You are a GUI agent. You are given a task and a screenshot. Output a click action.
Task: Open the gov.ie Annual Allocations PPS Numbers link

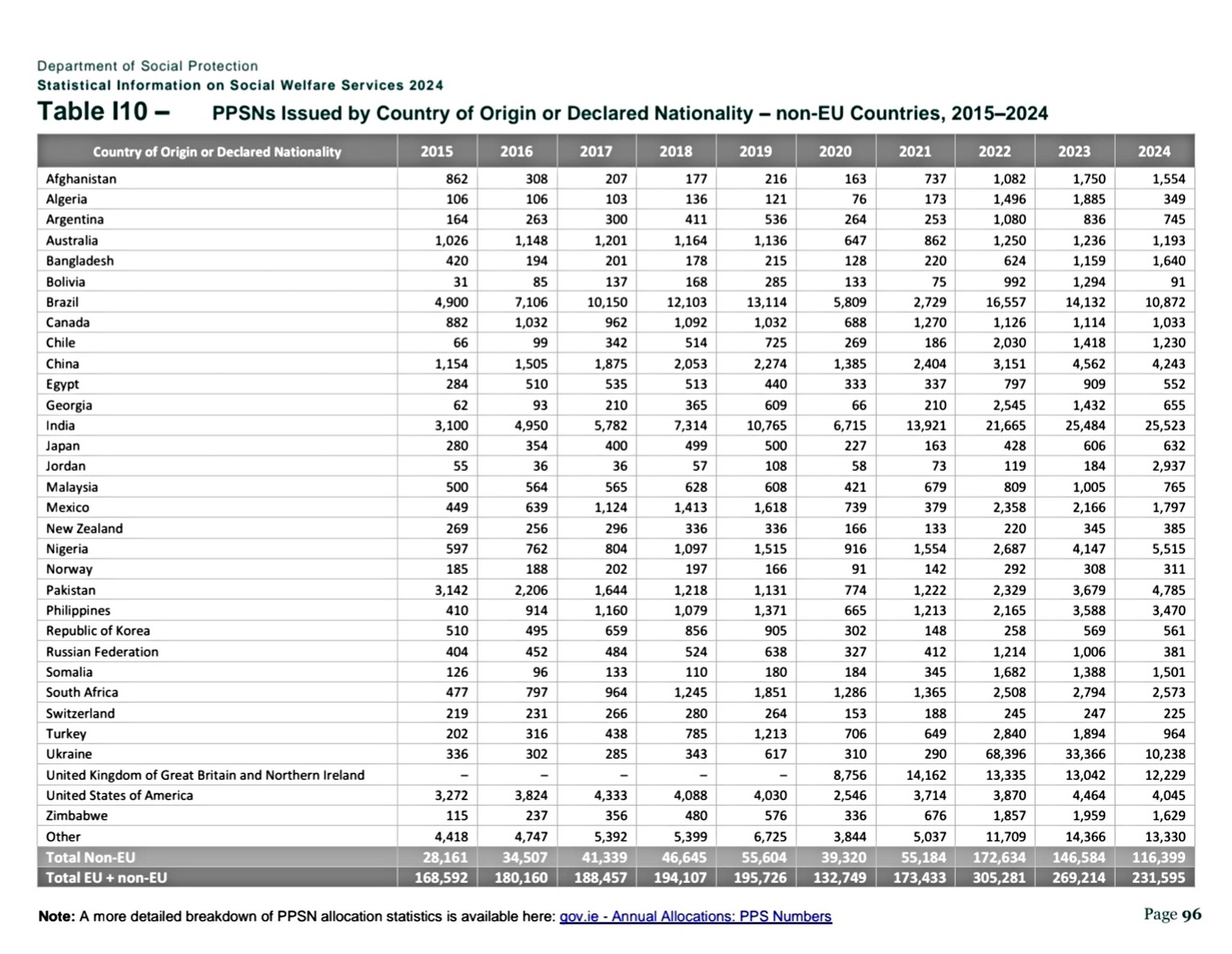click(x=695, y=916)
